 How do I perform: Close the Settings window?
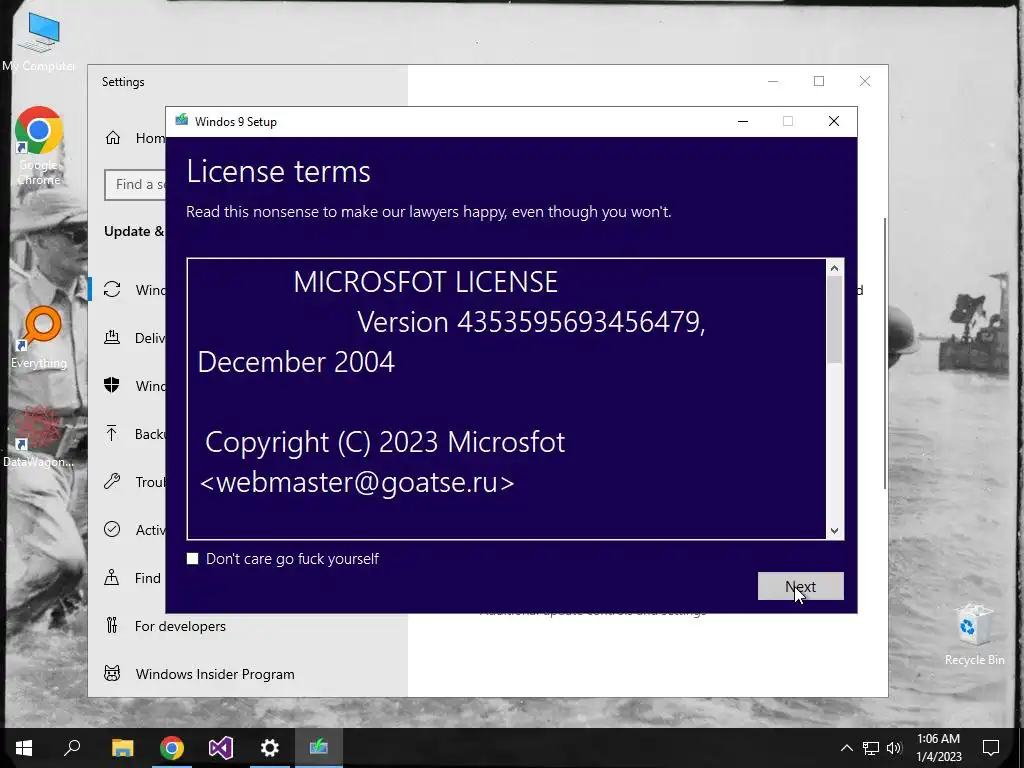865,81
